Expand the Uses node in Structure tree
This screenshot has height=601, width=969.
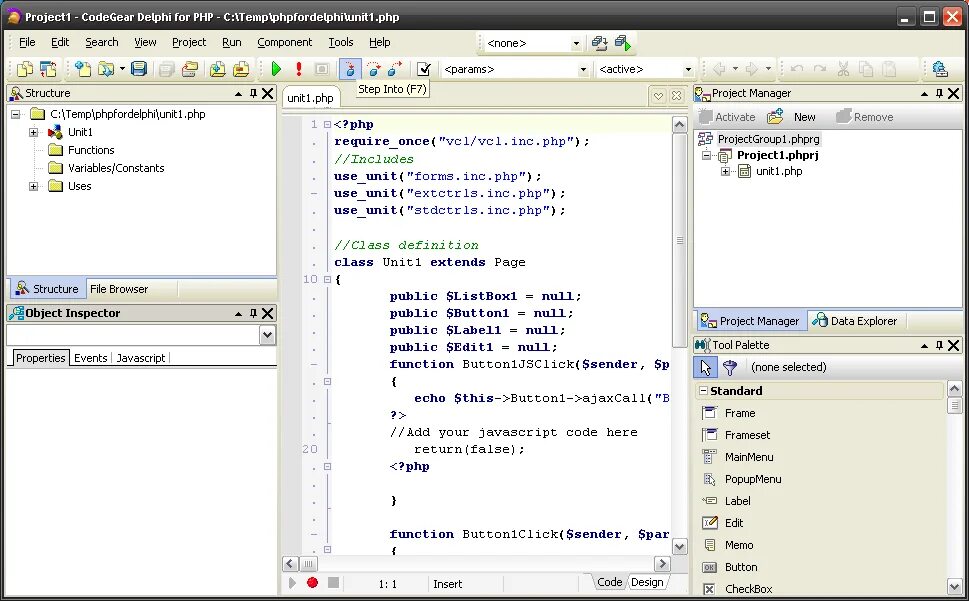point(33,186)
